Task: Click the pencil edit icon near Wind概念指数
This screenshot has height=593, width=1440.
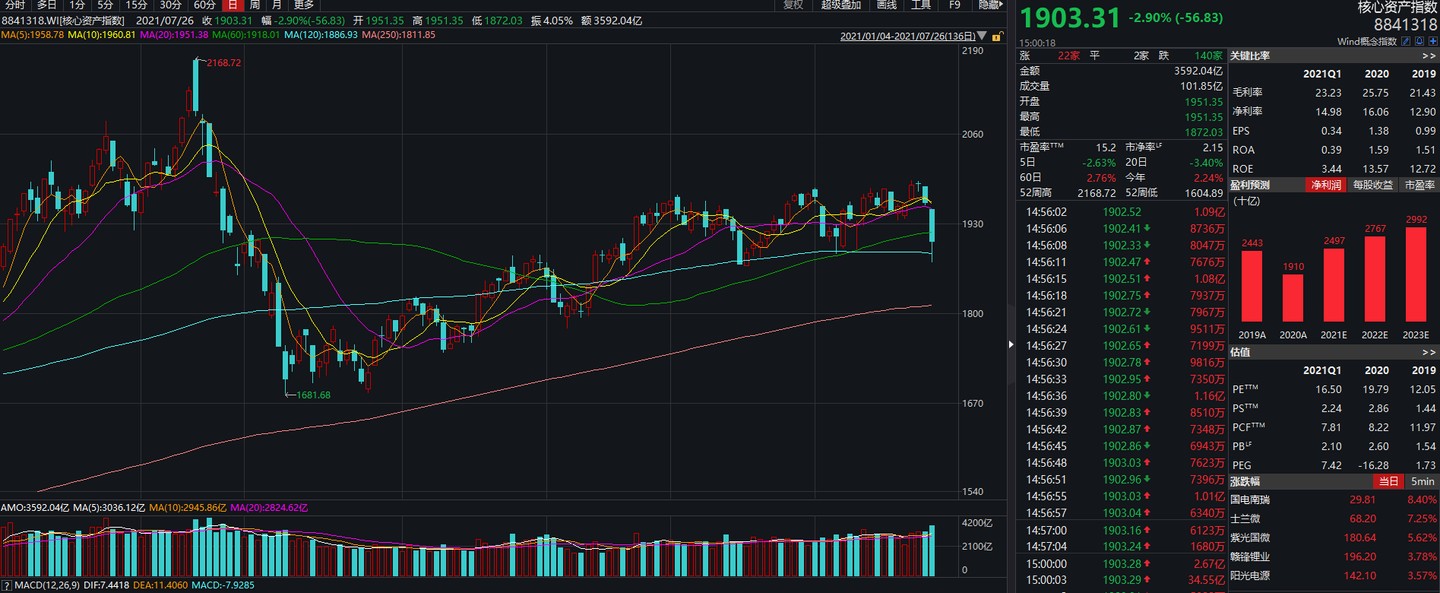Action: point(1405,41)
